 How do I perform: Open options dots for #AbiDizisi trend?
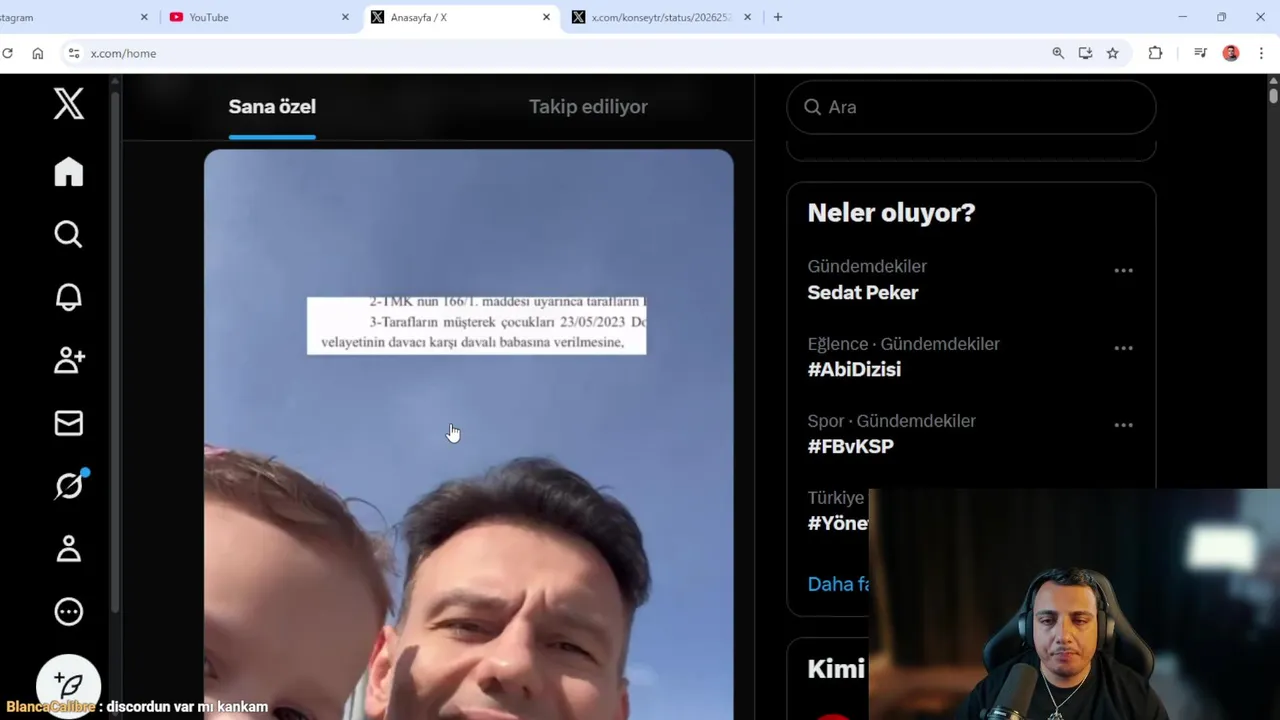click(x=1124, y=348)
